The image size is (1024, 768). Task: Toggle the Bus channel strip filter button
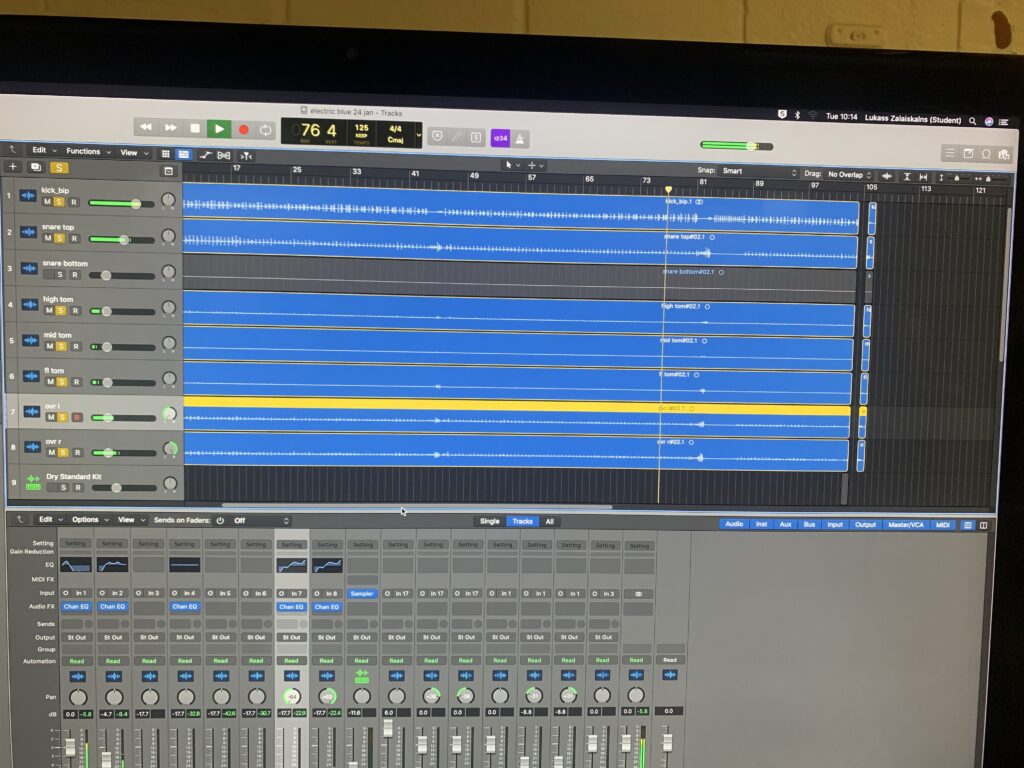tap(809, 524)
